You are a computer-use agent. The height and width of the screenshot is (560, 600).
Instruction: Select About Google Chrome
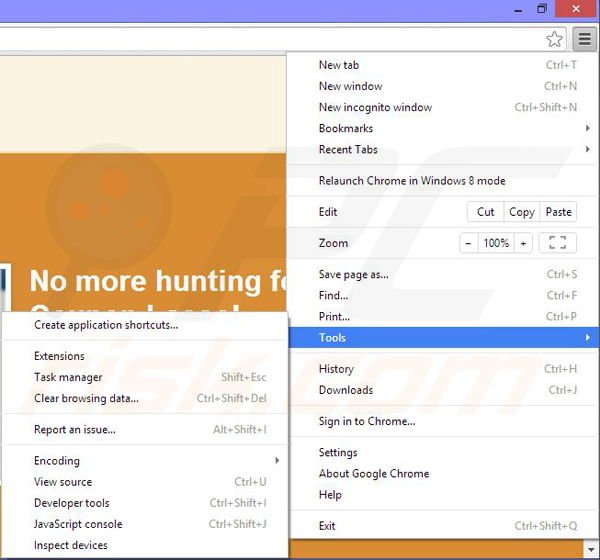[442, 473]
